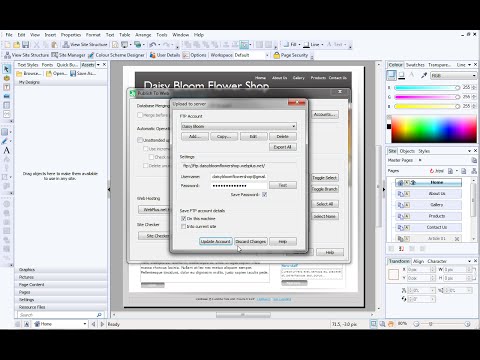Click the Undo arrow icon
This screenshot has width=480, height=360.
click(153, 45)
